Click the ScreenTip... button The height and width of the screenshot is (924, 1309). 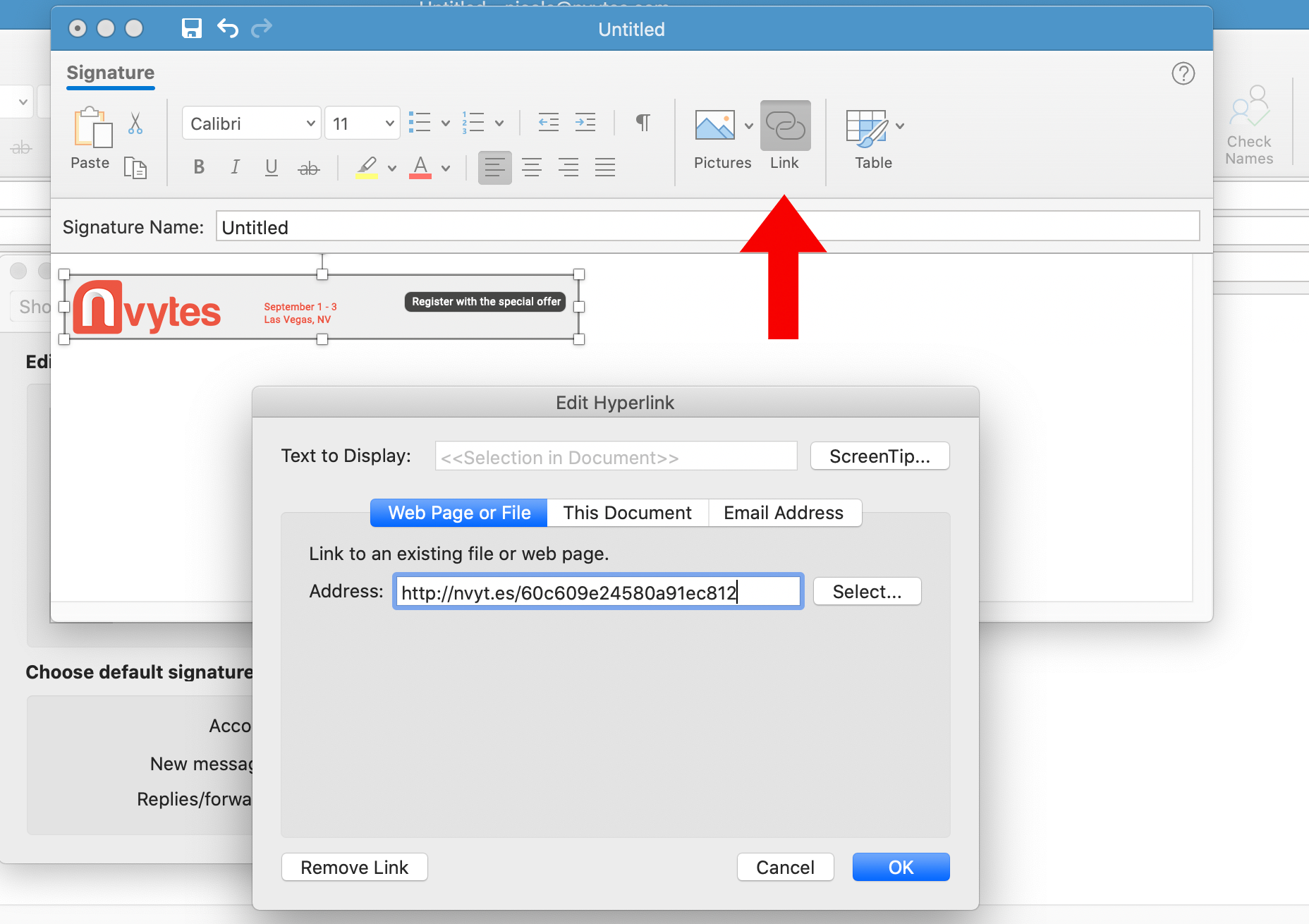pyautogui.click(x=879, y=456)
